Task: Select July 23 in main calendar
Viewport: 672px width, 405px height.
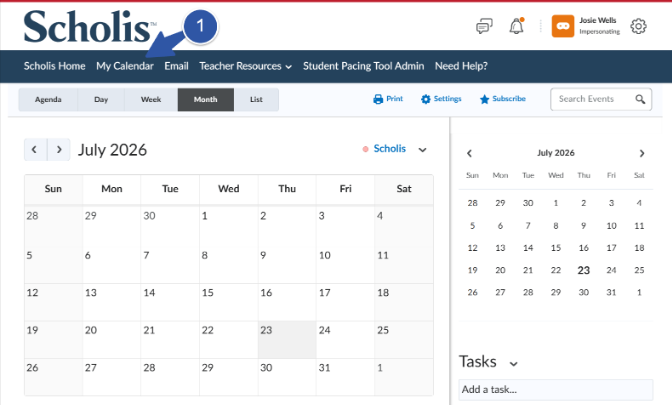Action: point(287,339)
